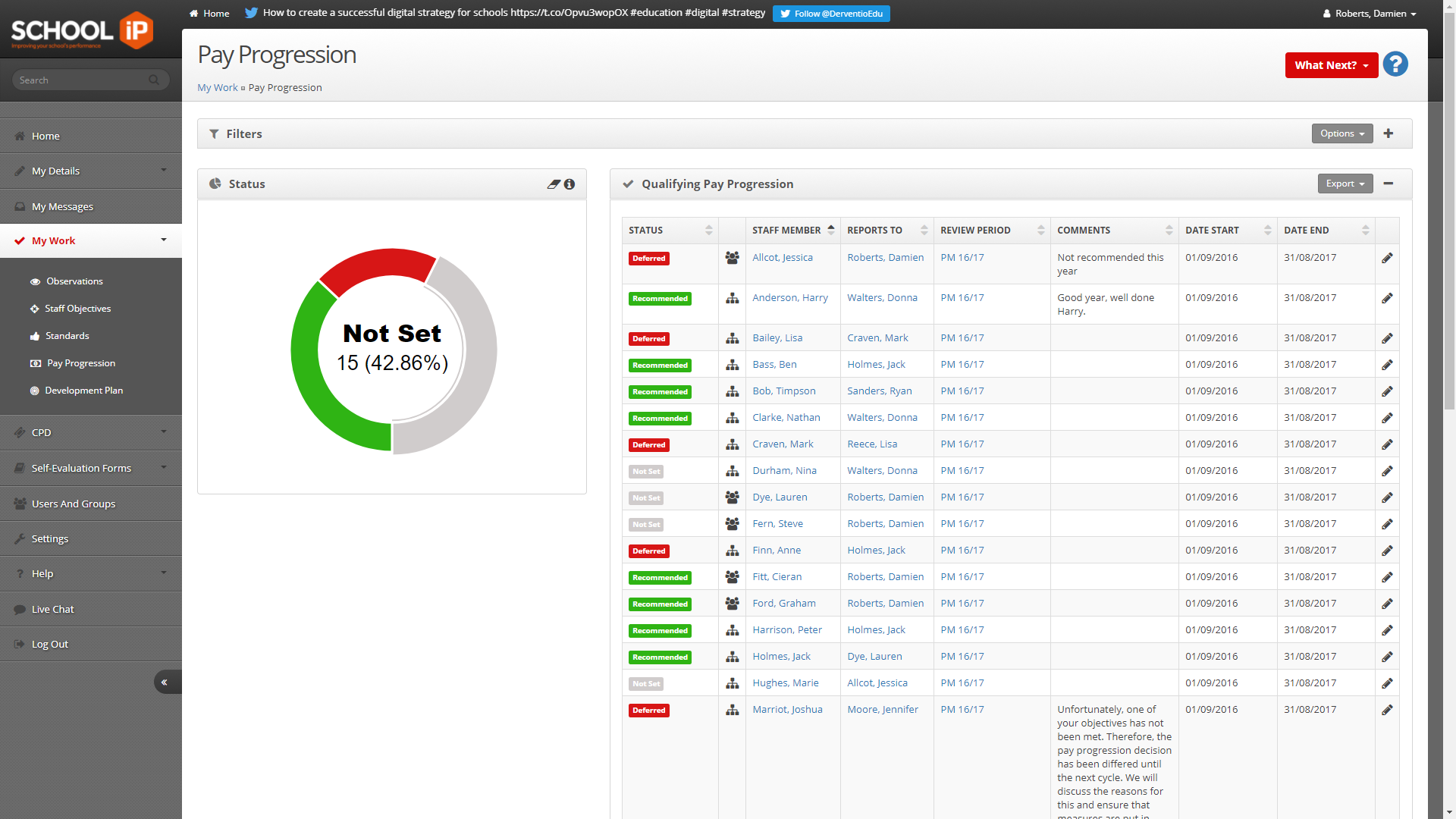Click the School iP logo
The height and width of the screenshot is (819, 1456).
pyautogui.click(x=82, y=30)
